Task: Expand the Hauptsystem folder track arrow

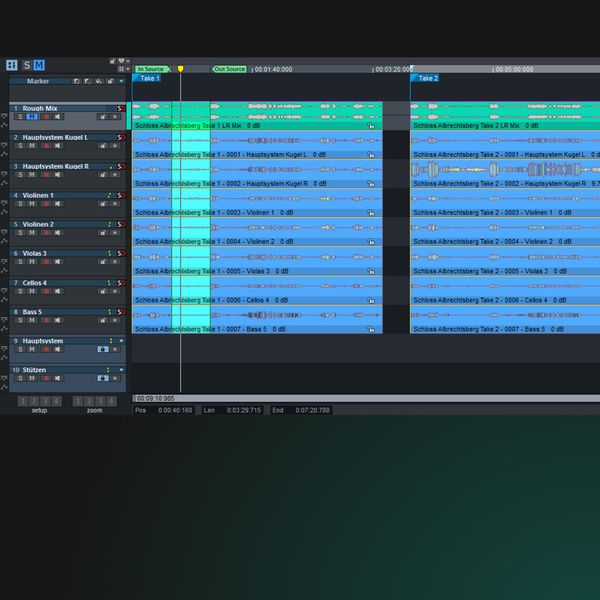Action: click(x=121, y=341)
